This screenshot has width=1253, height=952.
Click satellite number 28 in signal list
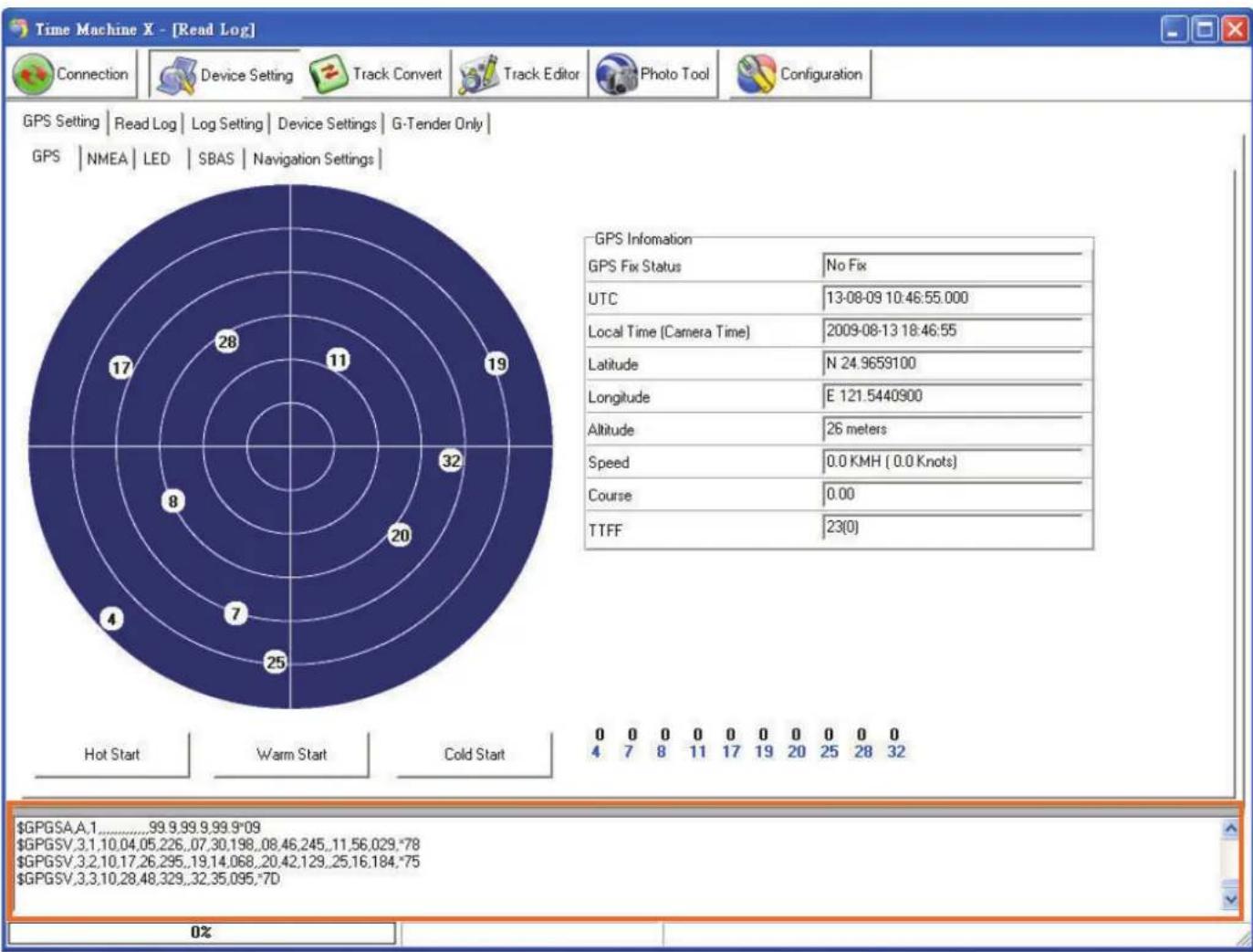coord(862,751)
